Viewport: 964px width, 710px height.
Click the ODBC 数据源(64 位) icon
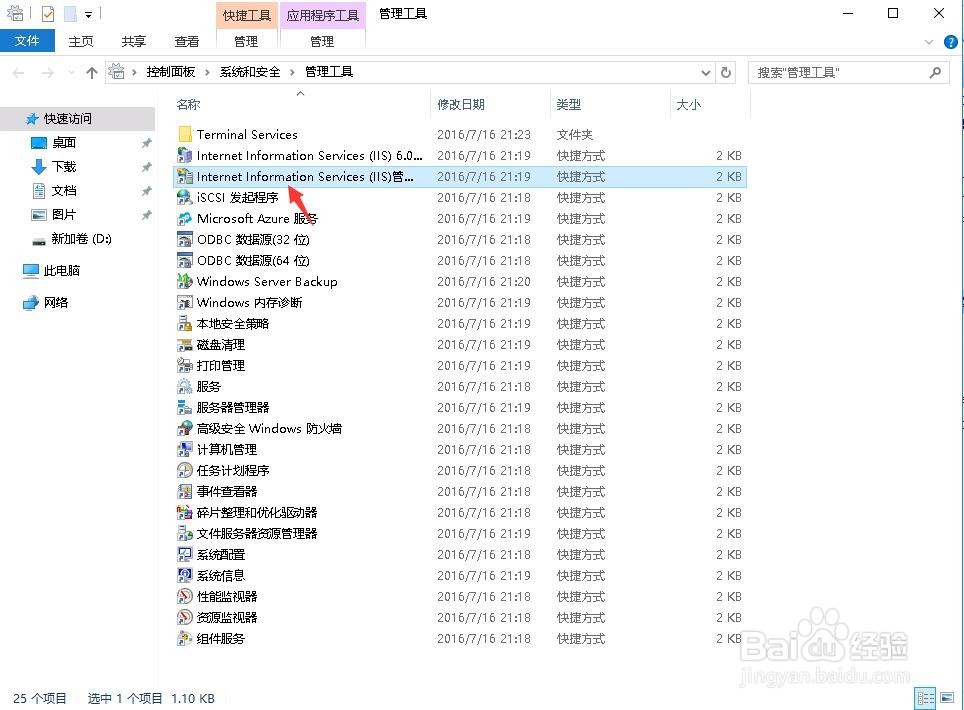185,260
